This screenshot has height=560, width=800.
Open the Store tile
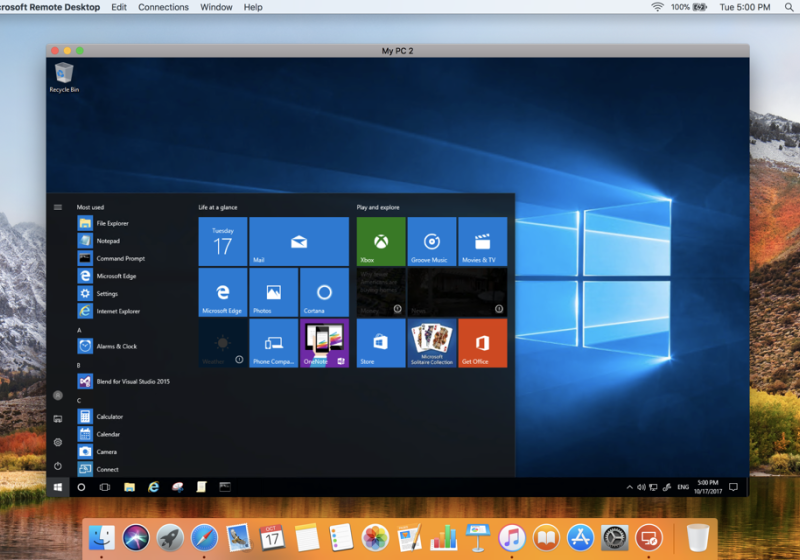pos(381,343)
